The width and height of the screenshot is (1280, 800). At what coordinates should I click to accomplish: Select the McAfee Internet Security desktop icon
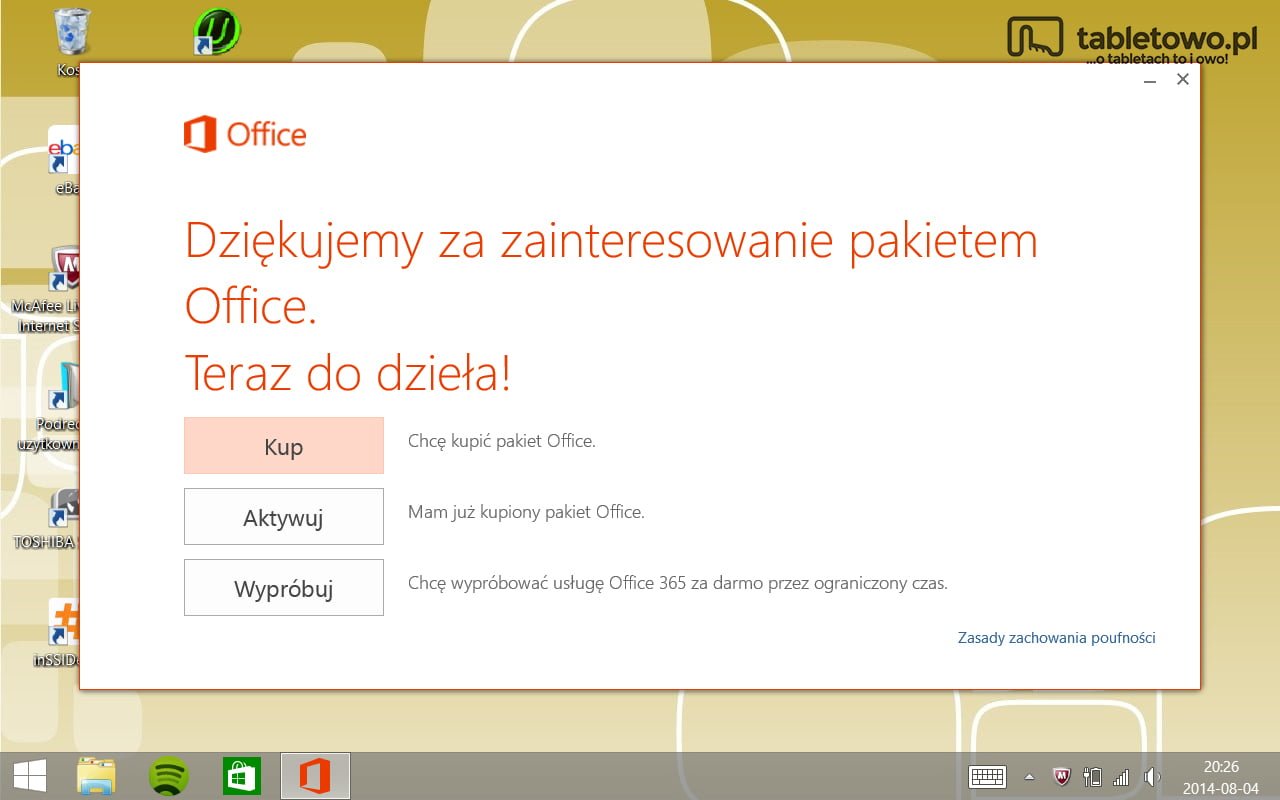tap(48, 290)
